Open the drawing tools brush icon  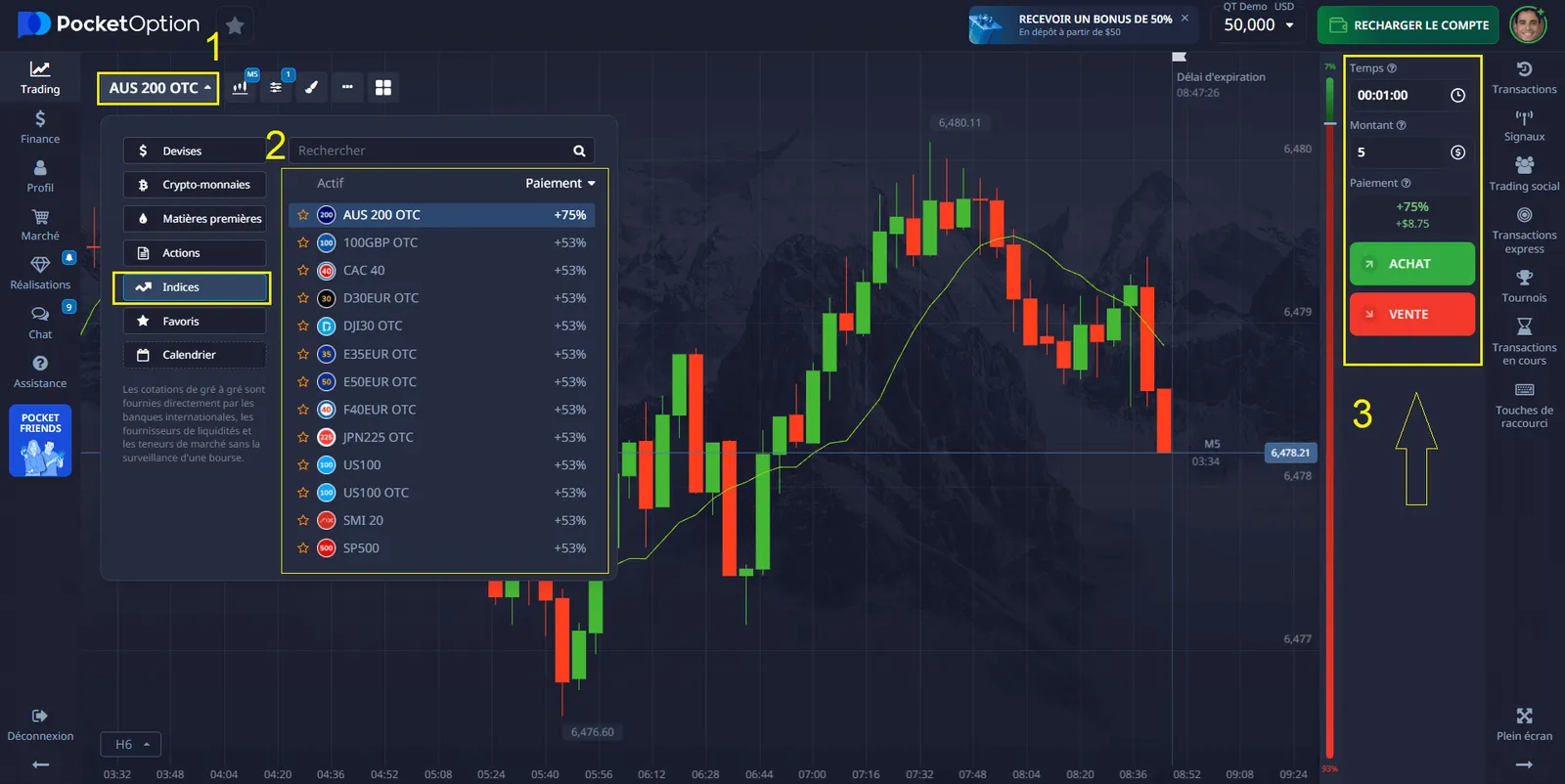(311, 88)
